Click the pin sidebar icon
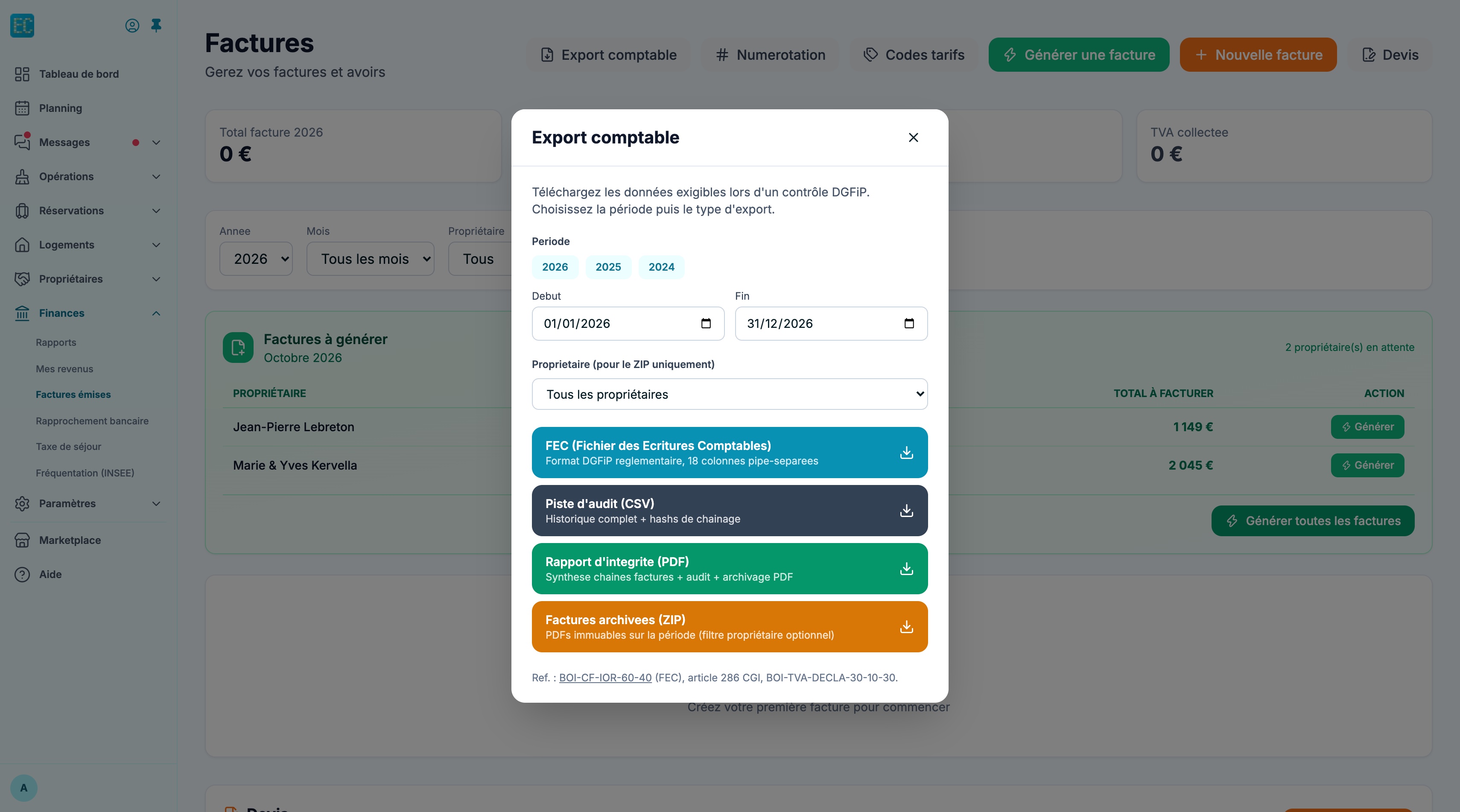1460x812 pixels. [x=156, y=26]
